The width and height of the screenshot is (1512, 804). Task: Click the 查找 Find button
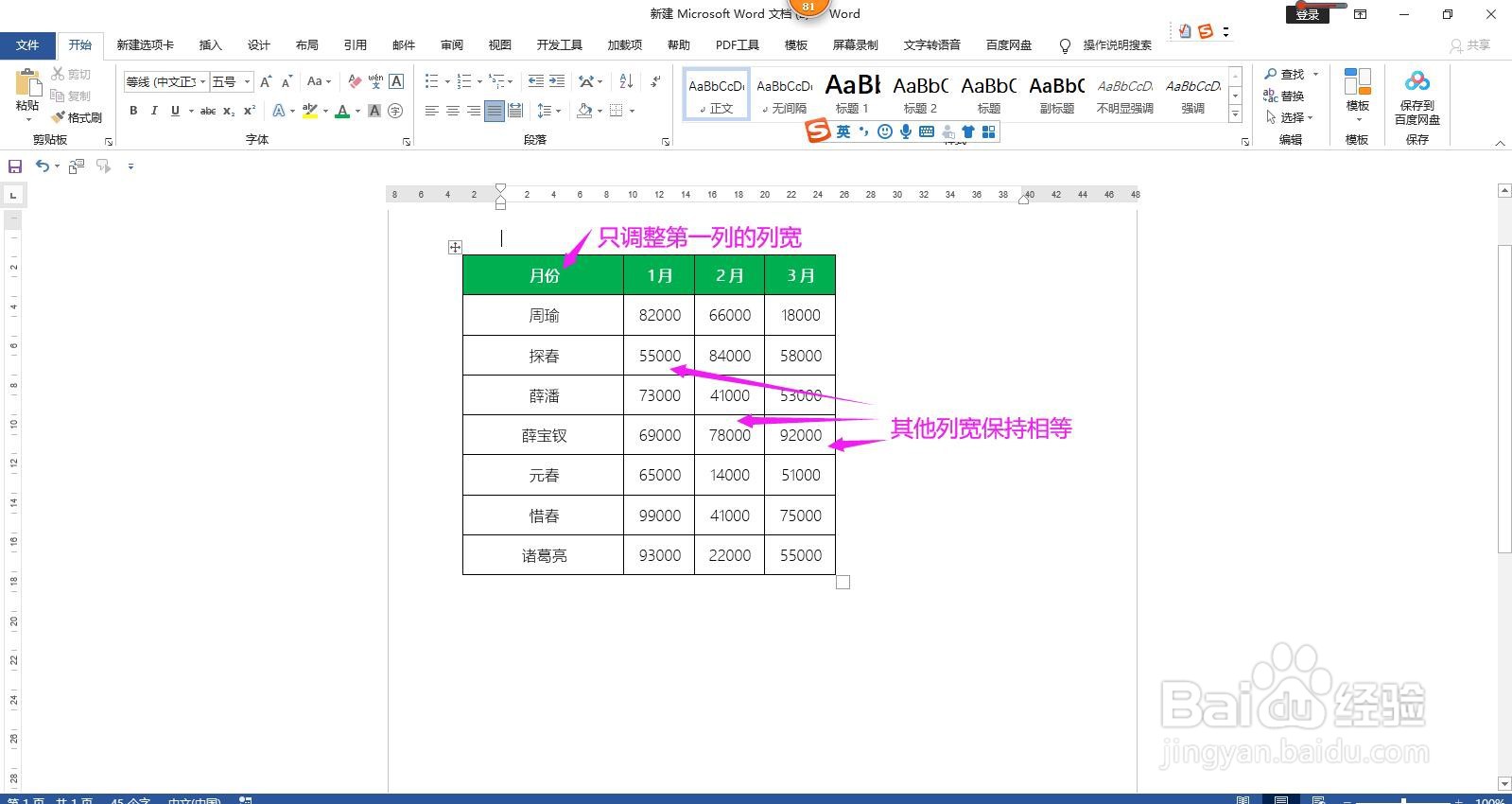point(1291,74)
